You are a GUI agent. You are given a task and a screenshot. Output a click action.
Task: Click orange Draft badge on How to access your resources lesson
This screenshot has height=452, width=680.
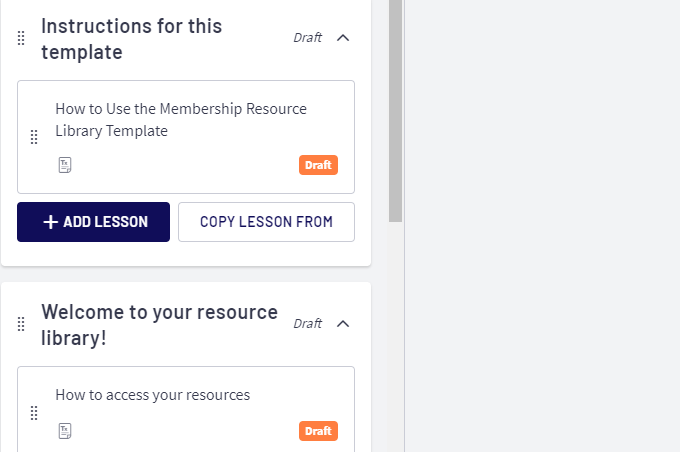(318, 431)
